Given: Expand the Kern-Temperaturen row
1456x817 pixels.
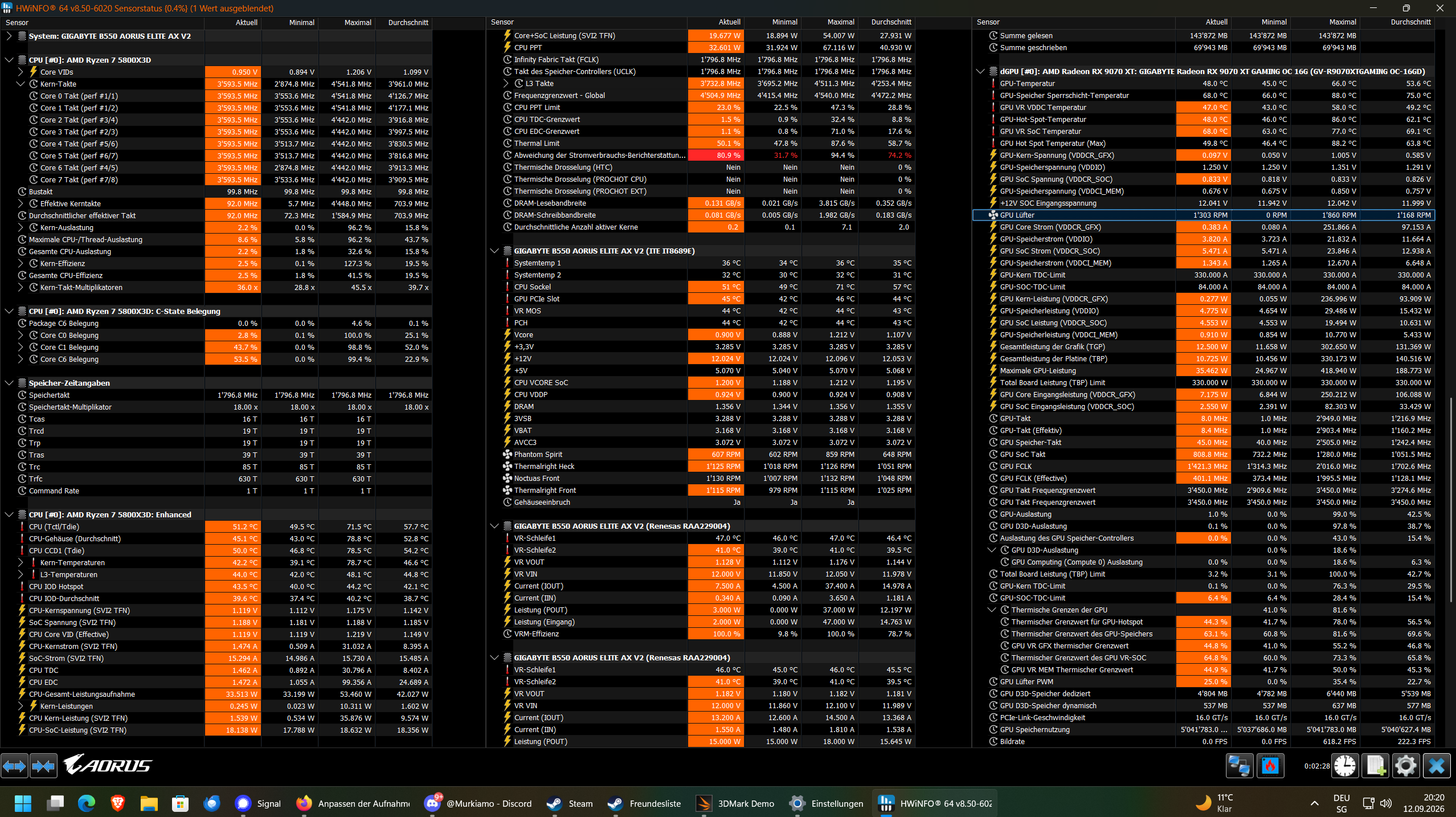Looking at the screenshot, I should tap(21, 562).
